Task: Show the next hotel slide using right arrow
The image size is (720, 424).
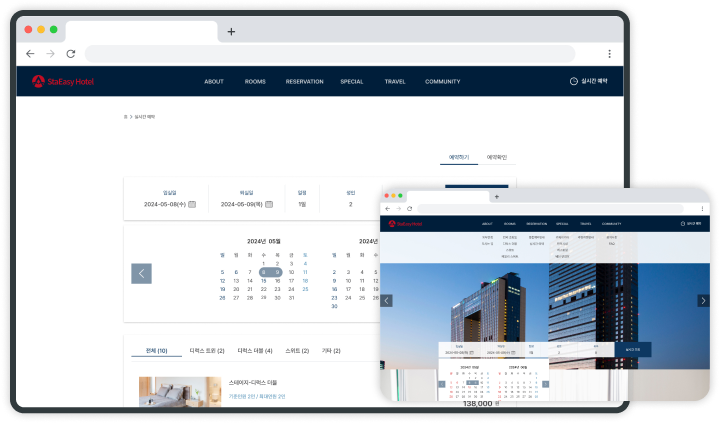Action: [702, 300]
